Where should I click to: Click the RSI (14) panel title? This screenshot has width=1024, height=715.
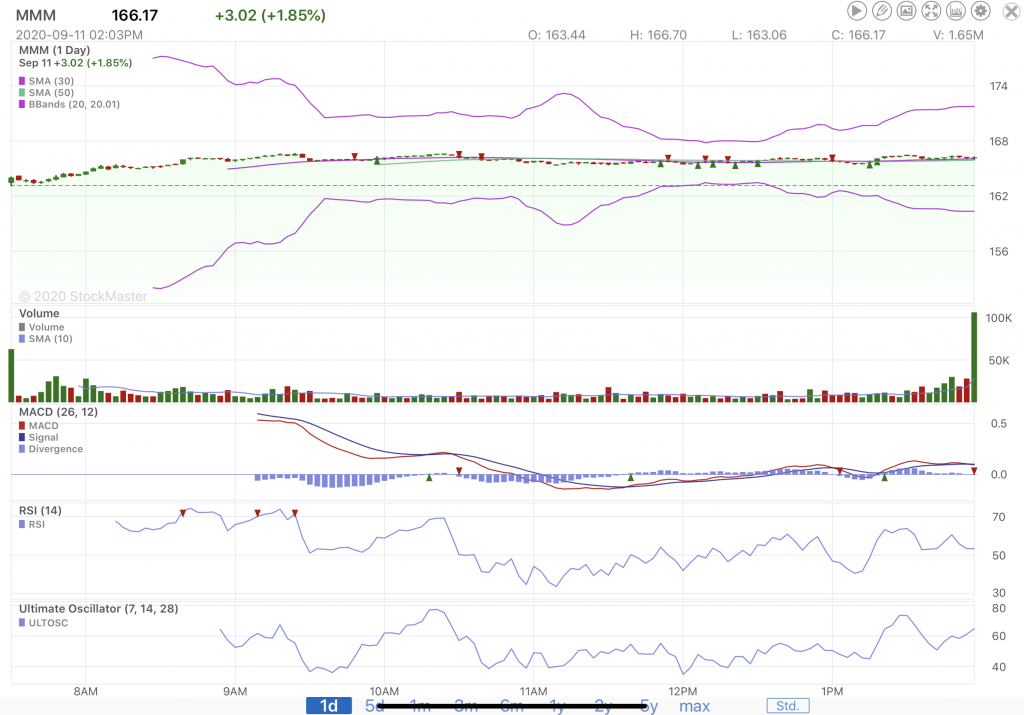(x=40, y=511)
